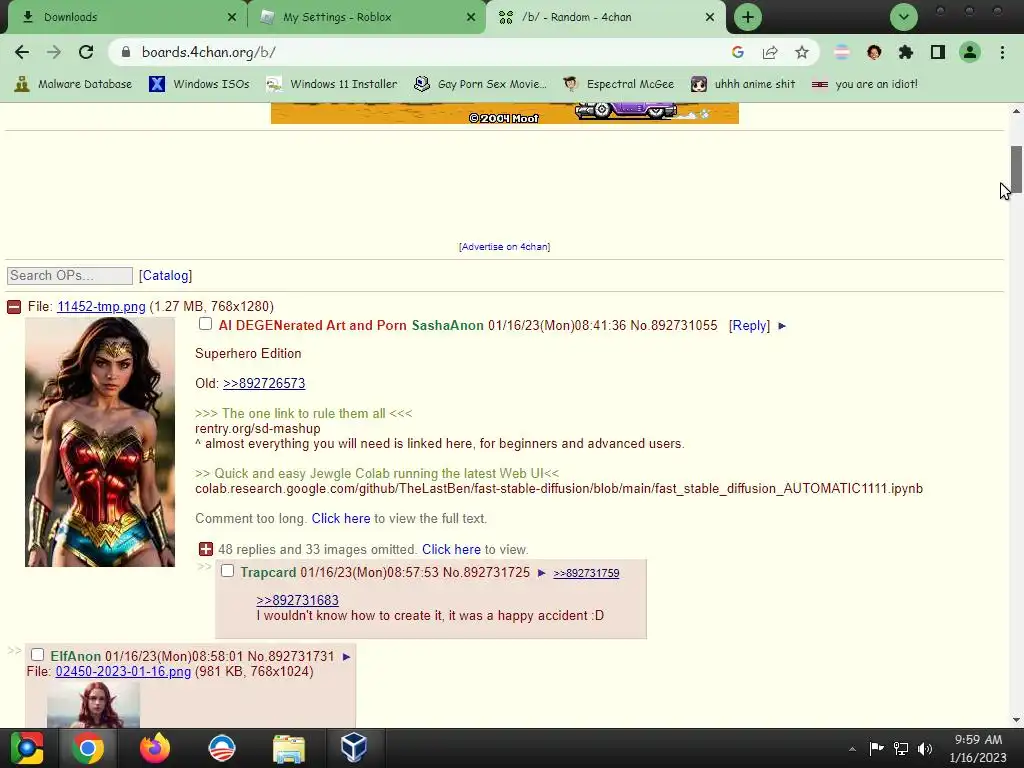Screen dimensions: 1024x768
Task: Collapse the thread with red minus icon
Action: [14, 307]
